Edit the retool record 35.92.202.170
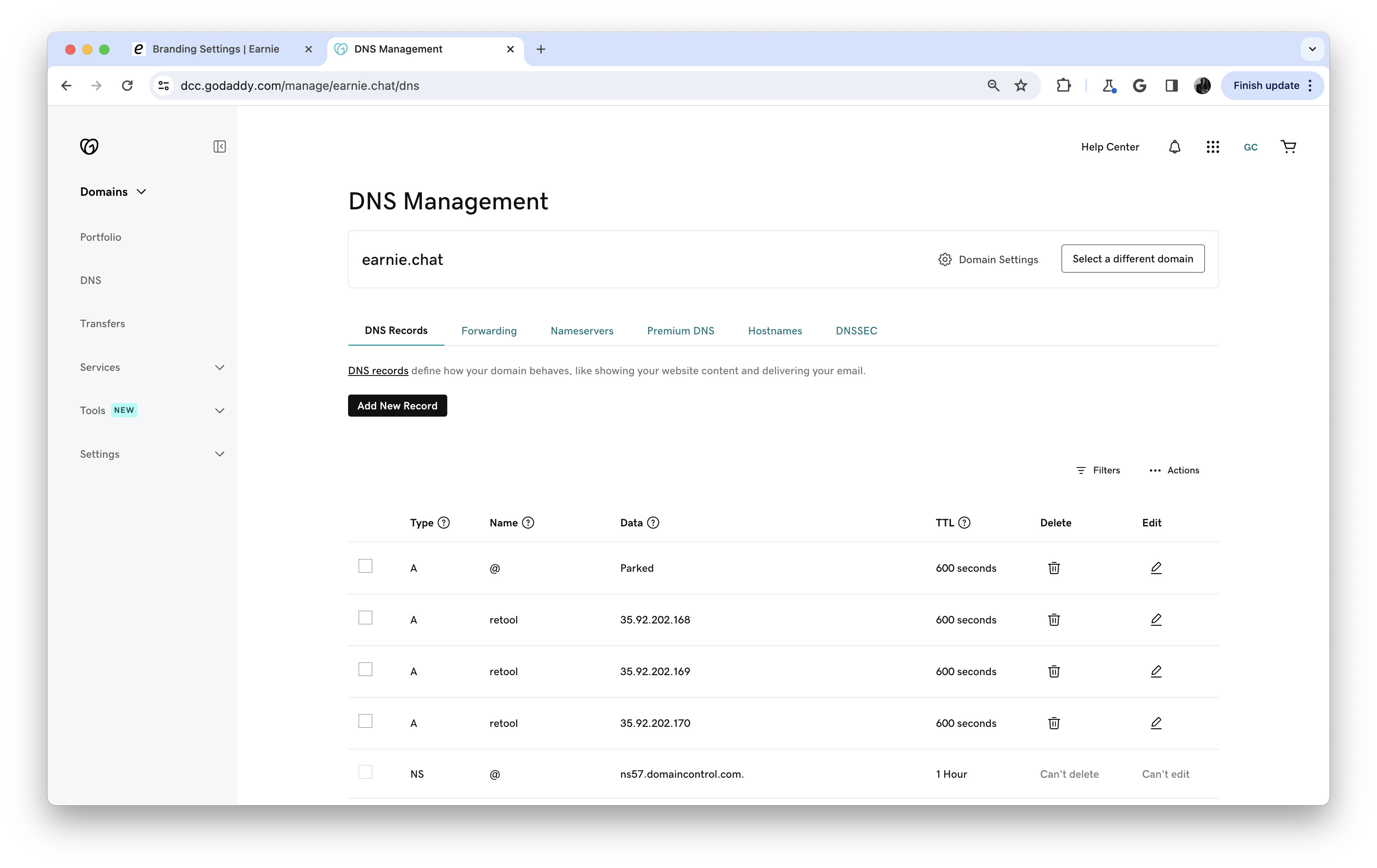The height and width of the screenshot is (868, 1377). 1156,723
